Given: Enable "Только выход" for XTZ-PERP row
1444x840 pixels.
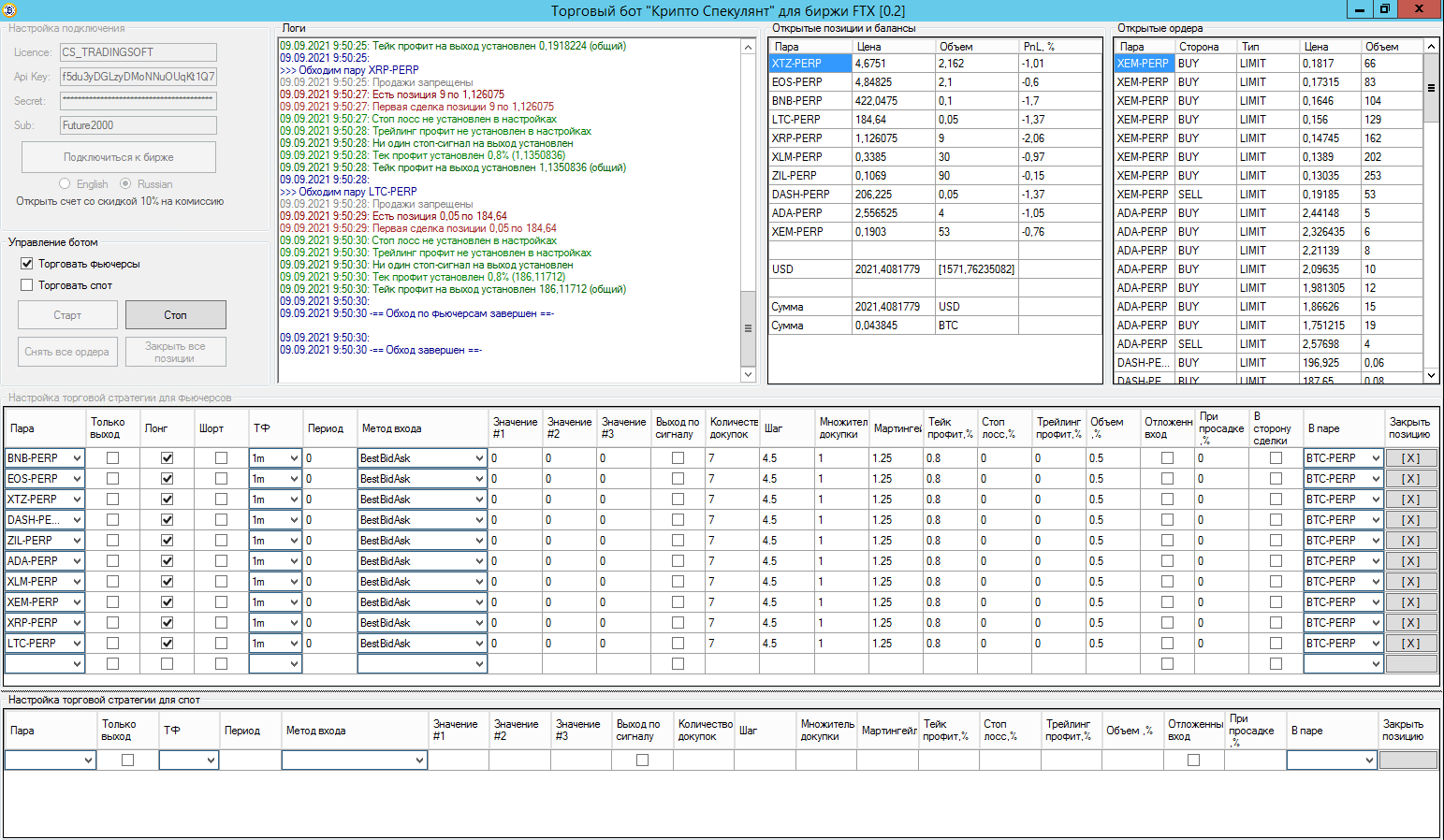Looking at the screenshot, I should [x=112, y=500].
